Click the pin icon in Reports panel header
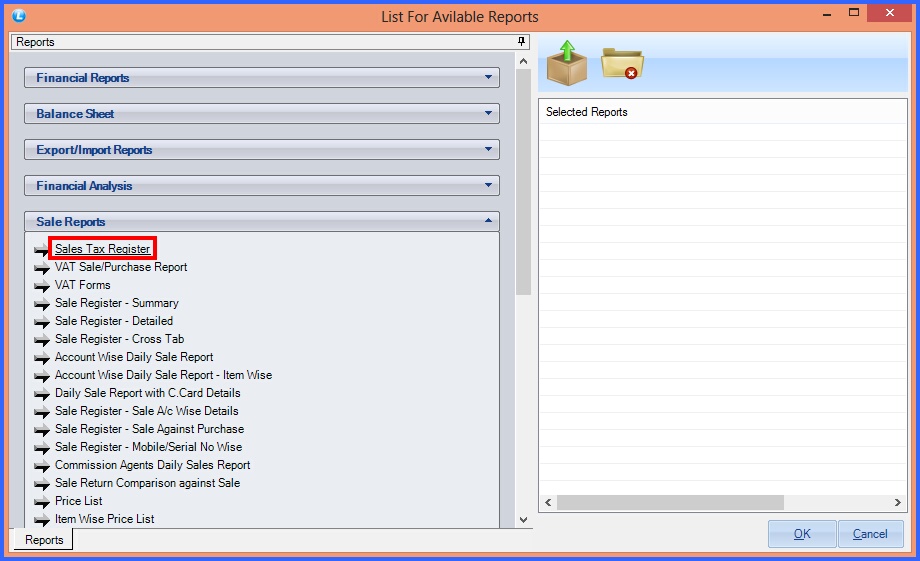The width and height of the screenshot is (920, 561). click(521, 42)
